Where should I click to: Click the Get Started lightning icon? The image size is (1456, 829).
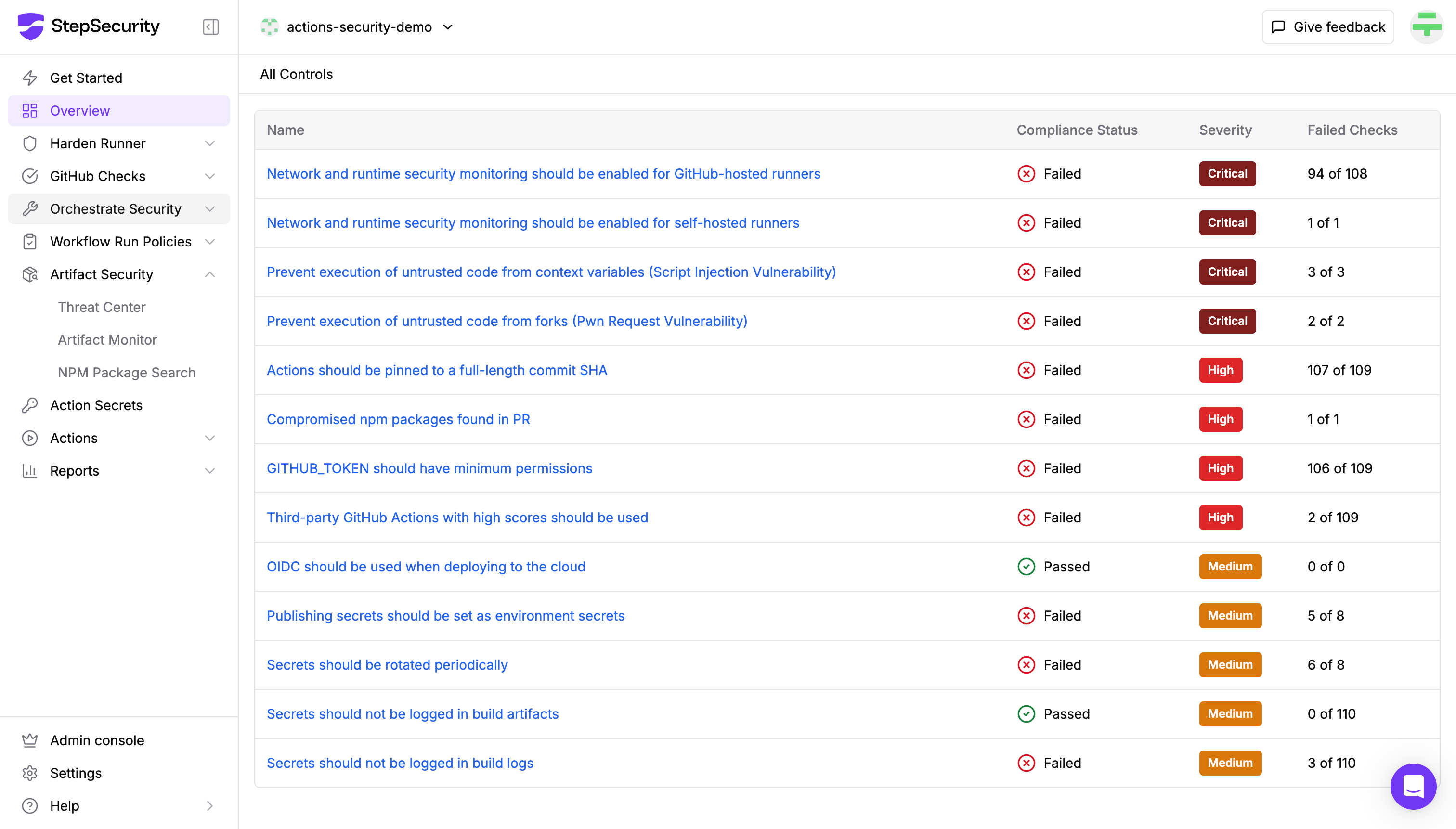point(29,78)
